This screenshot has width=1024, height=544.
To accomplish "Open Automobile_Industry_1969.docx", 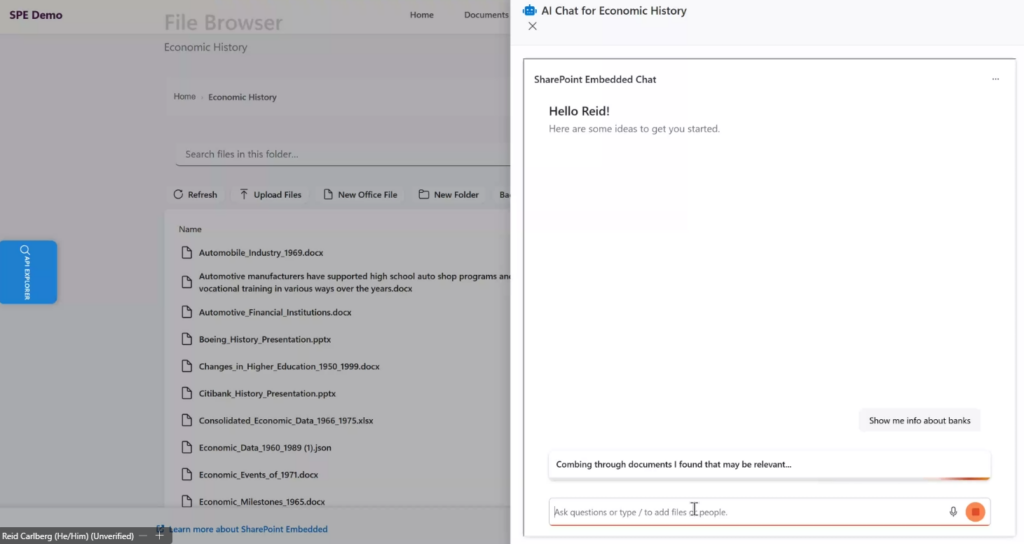I will (261, 253).
